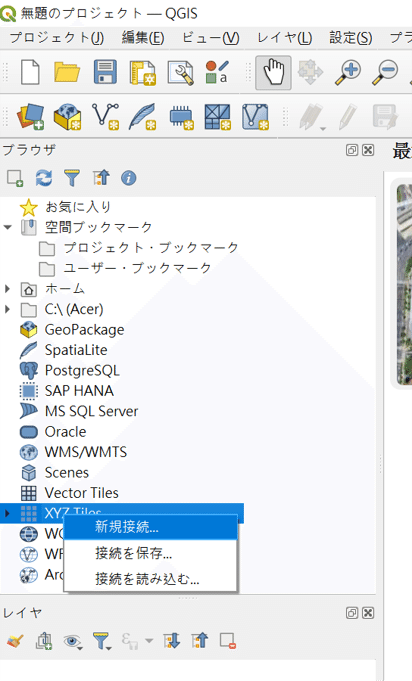Open manage map themes eye icon
Viewport: 412px width, 681px height.
[x=73, y=641]
